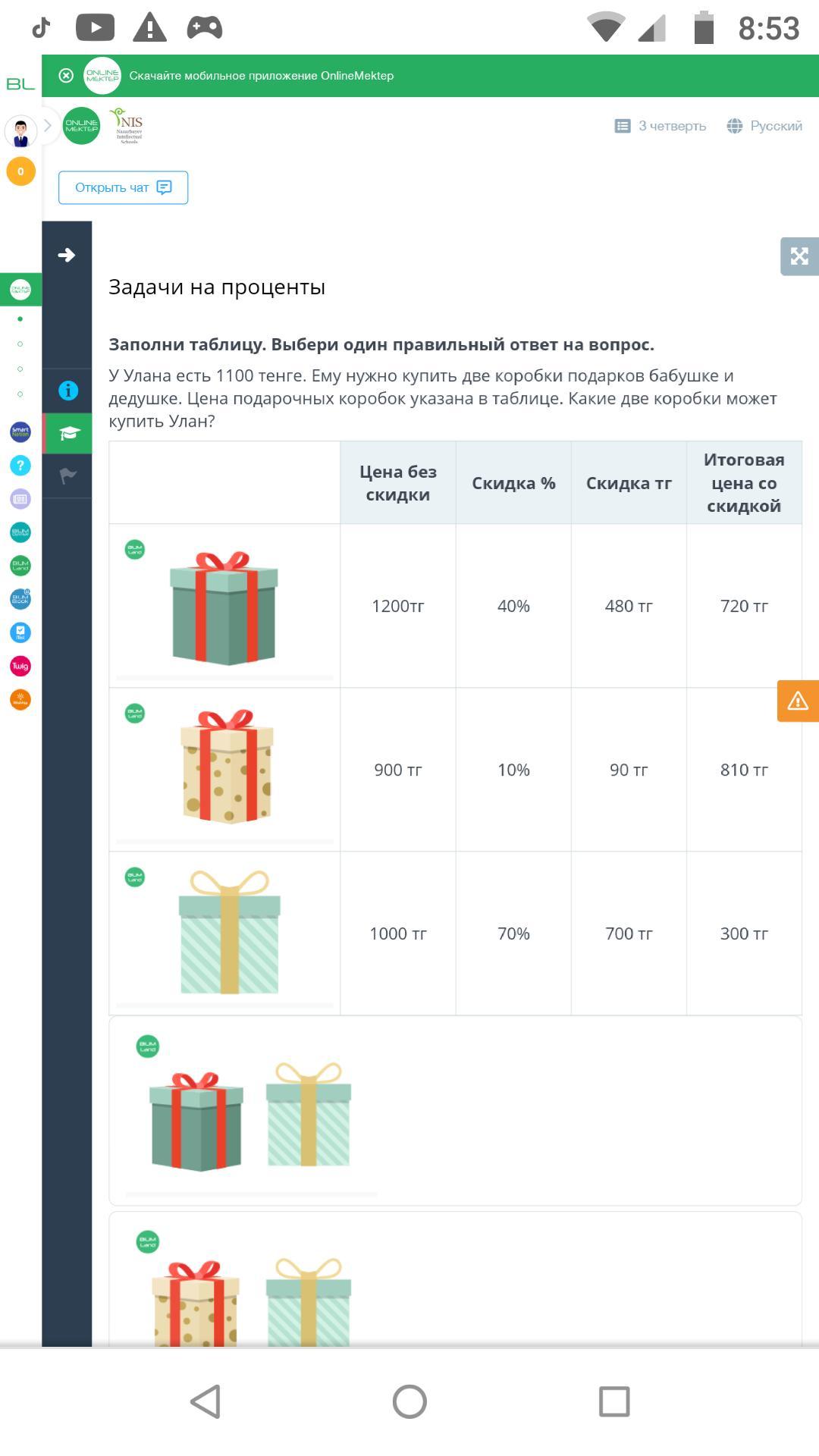Tap the Android back navigation button
This screenshot has width=819, height=1456.
click(x=205, y=1401)
